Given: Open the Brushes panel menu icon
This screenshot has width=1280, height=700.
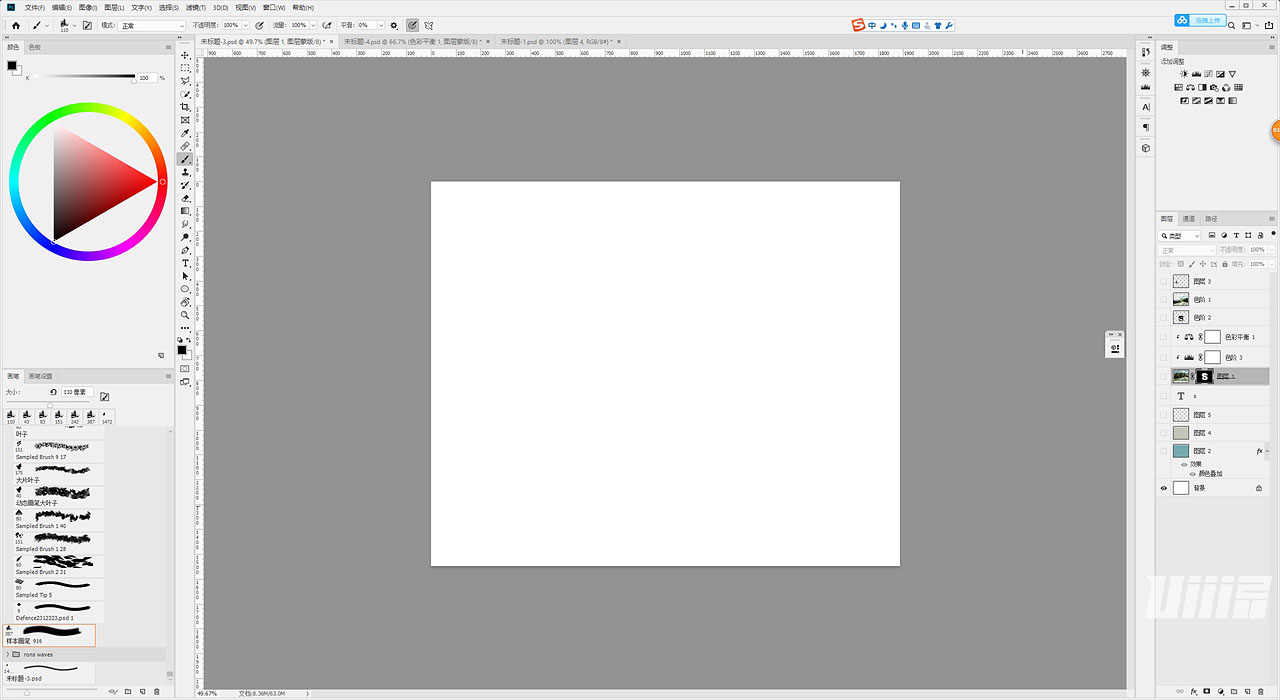Looking at the screenshot, I should 168,376.
